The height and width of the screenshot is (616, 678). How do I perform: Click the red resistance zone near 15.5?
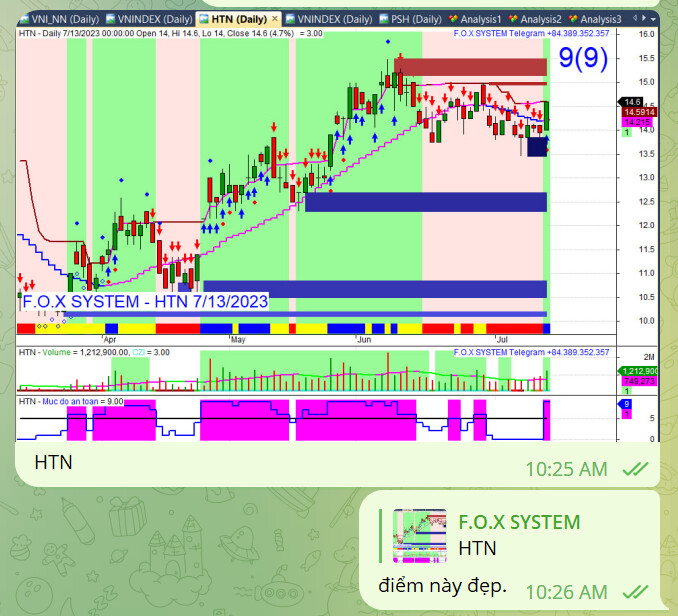coord(470,67)
